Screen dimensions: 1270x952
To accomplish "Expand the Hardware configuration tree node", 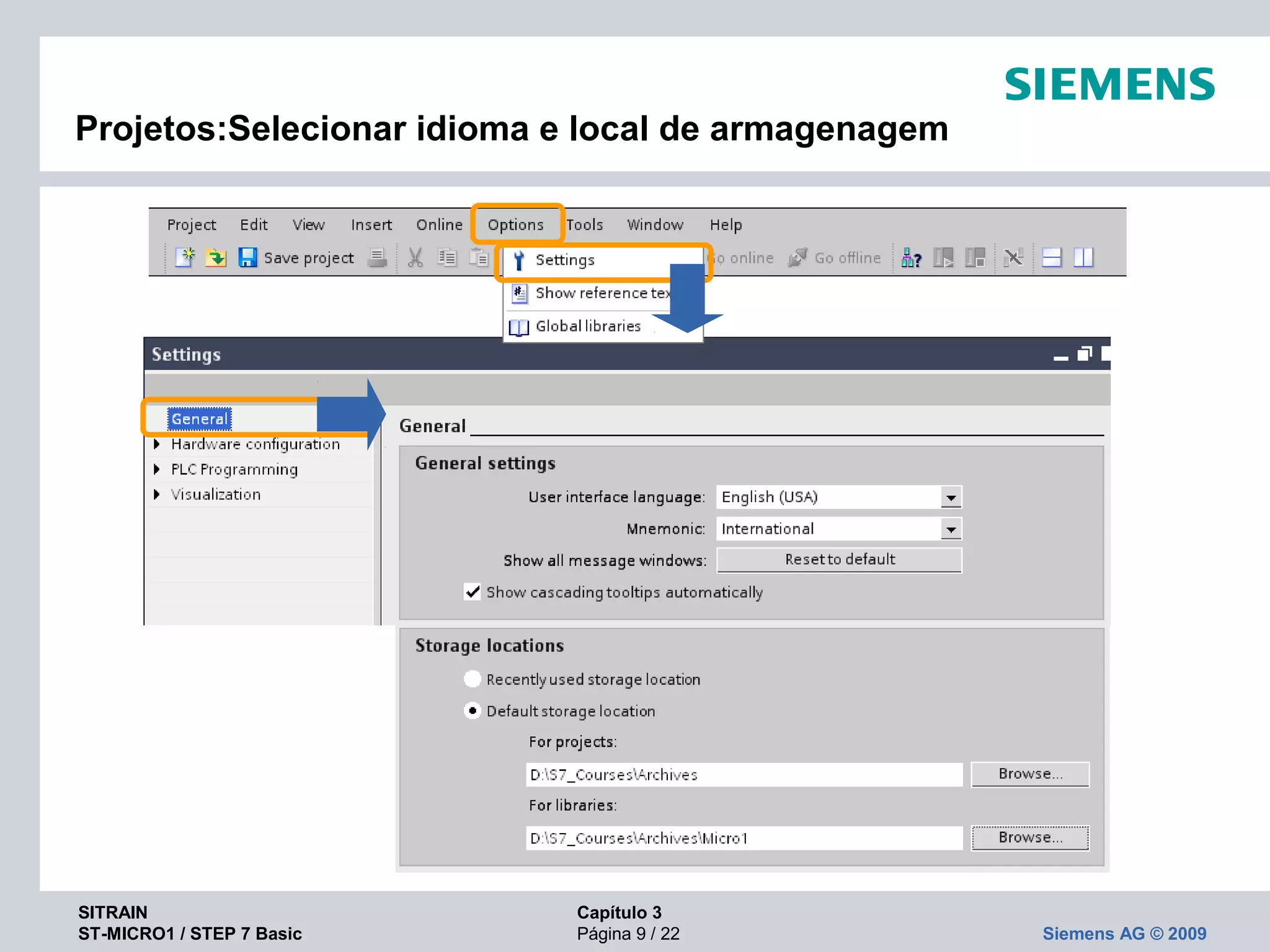I will click(157, 444).
